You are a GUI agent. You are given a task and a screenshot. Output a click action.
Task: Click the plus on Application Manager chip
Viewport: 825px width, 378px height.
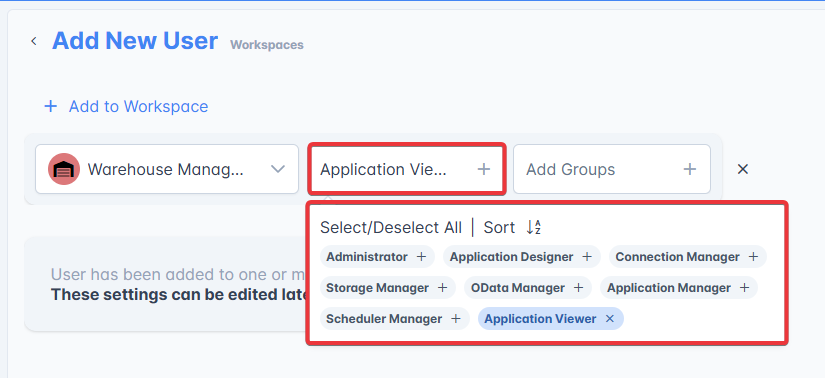click(744, 288)
